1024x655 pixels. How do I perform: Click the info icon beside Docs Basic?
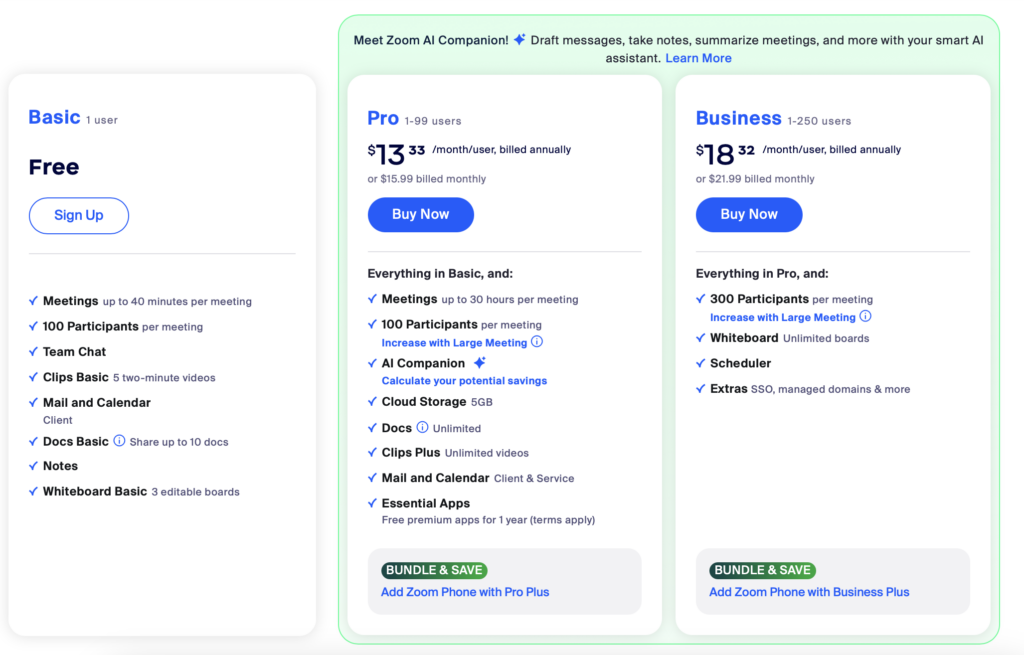coord(119,441)
